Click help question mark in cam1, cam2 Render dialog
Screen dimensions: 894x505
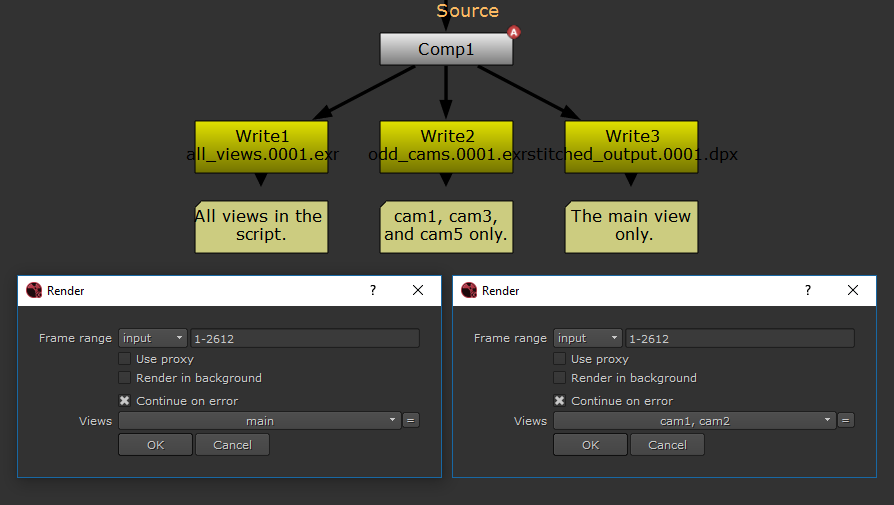(x=808, y=290)
